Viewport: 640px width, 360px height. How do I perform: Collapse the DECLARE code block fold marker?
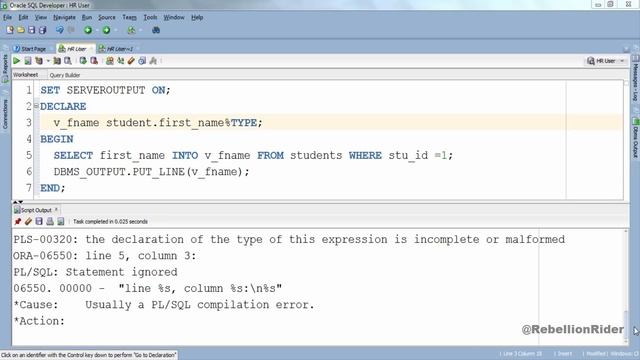click(x=36, y=106)
